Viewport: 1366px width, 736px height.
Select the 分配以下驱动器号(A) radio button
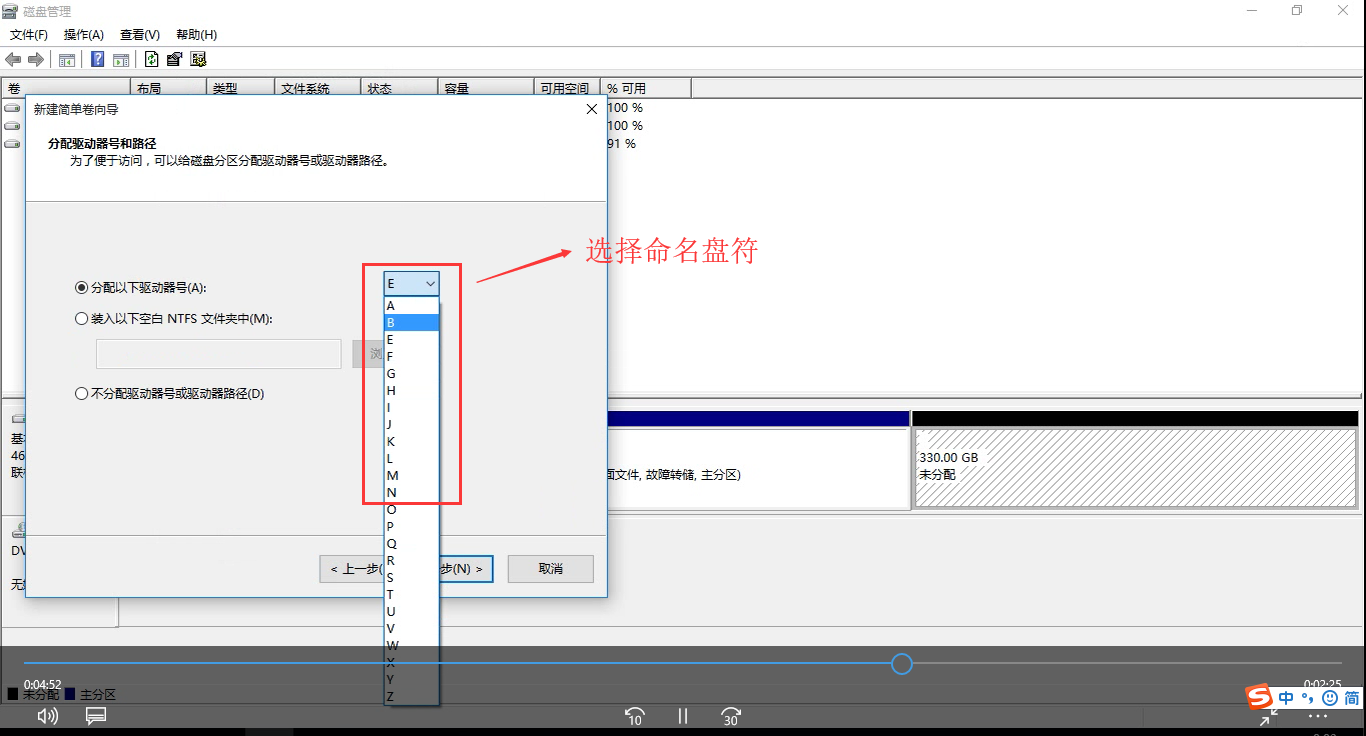point(81,287)
